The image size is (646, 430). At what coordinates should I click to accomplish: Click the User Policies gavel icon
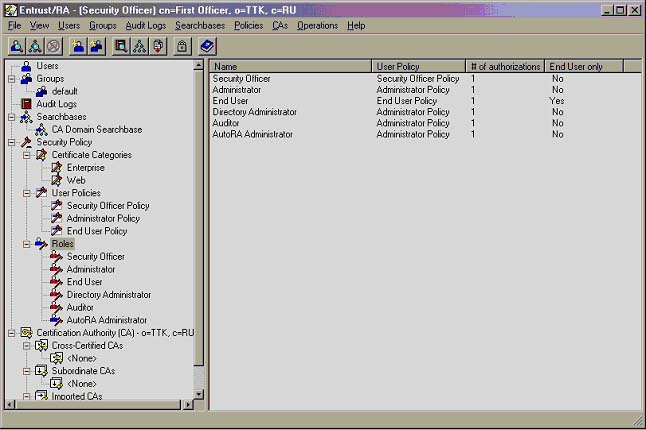[42, 193]
